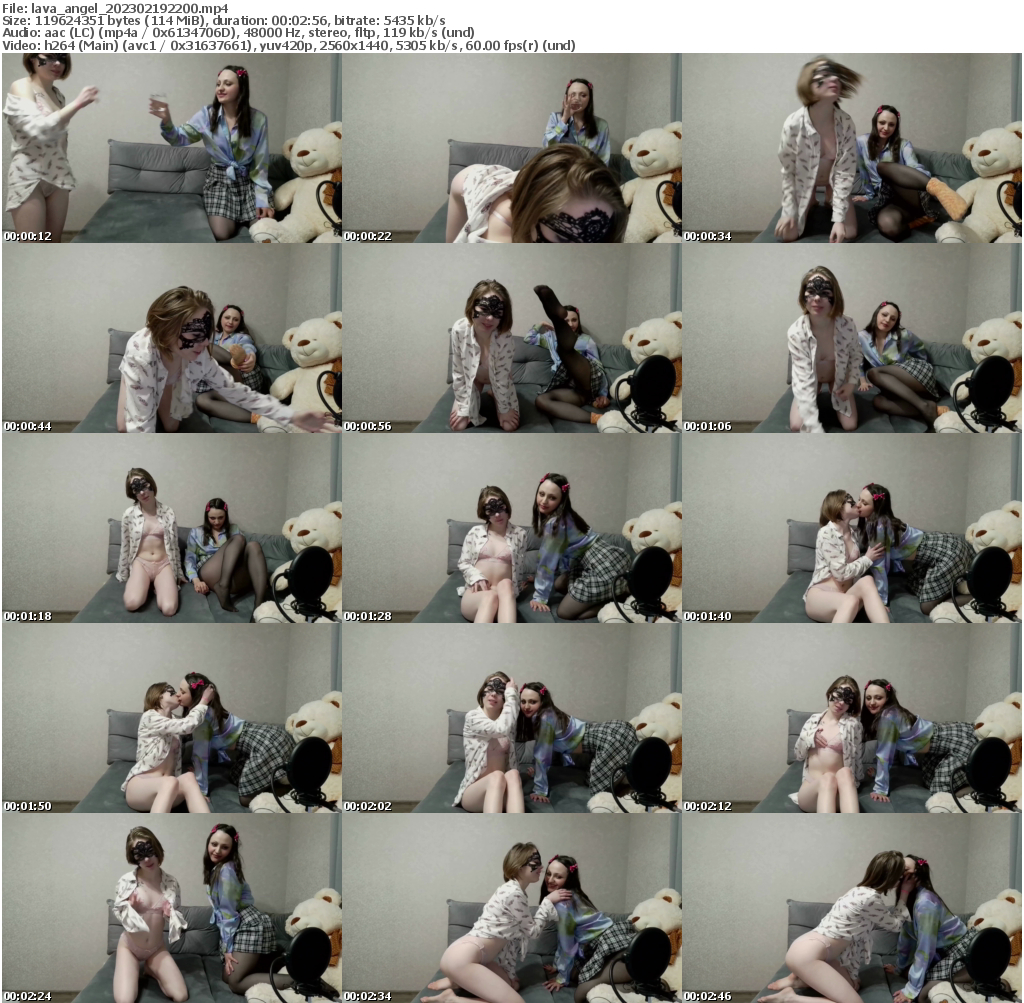The height and width of the screenshot is (1003, 1024).
Task: Select the frame at 00:00:22
Action: pyautogui.click(x=511, y=148)
